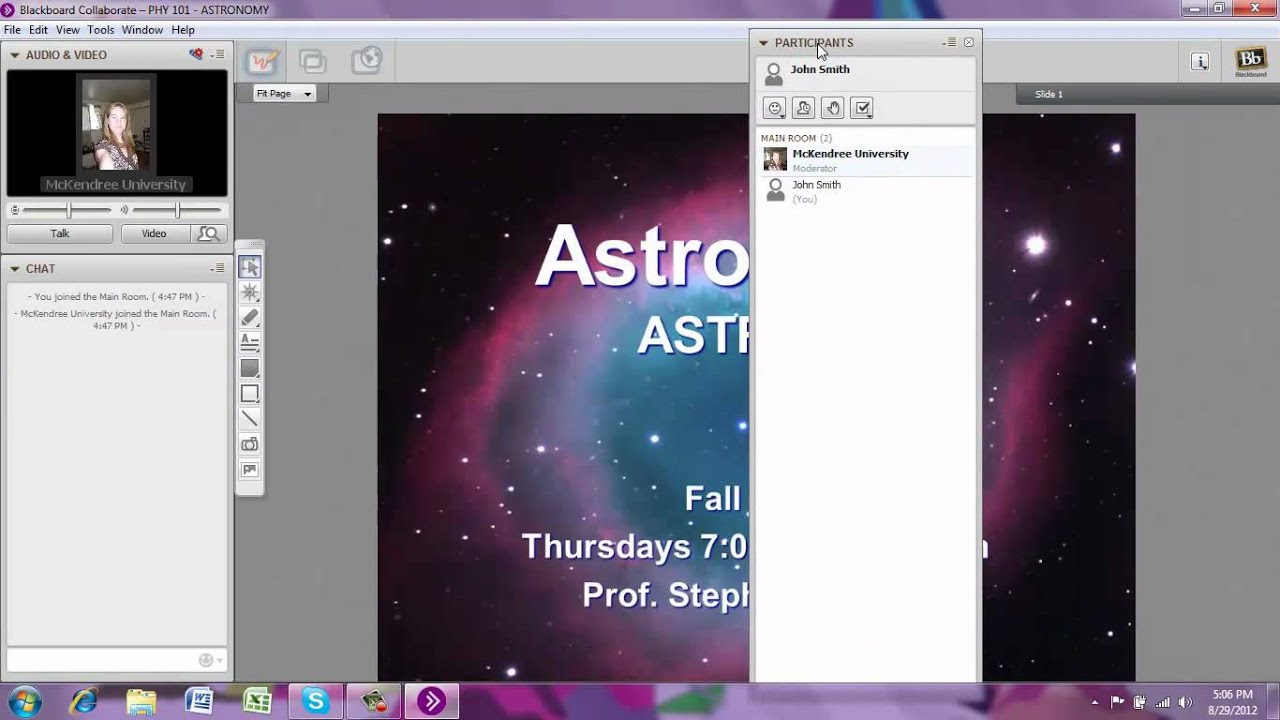Open screen recorder app in taskbar
The height and width of the screenshot is (720, 1280).
[374, 702]
